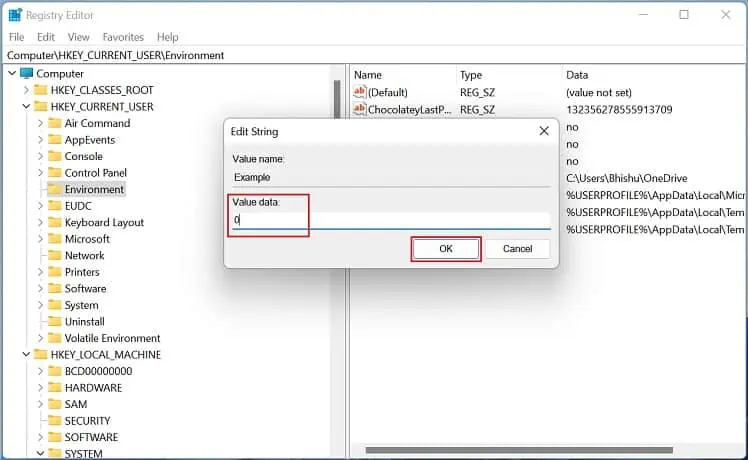Viewport: 748px width, 460px height.
Task: Click the tree pane vertical scrollbar thumb
Action: pyautogui.click(x=337, y=98)
